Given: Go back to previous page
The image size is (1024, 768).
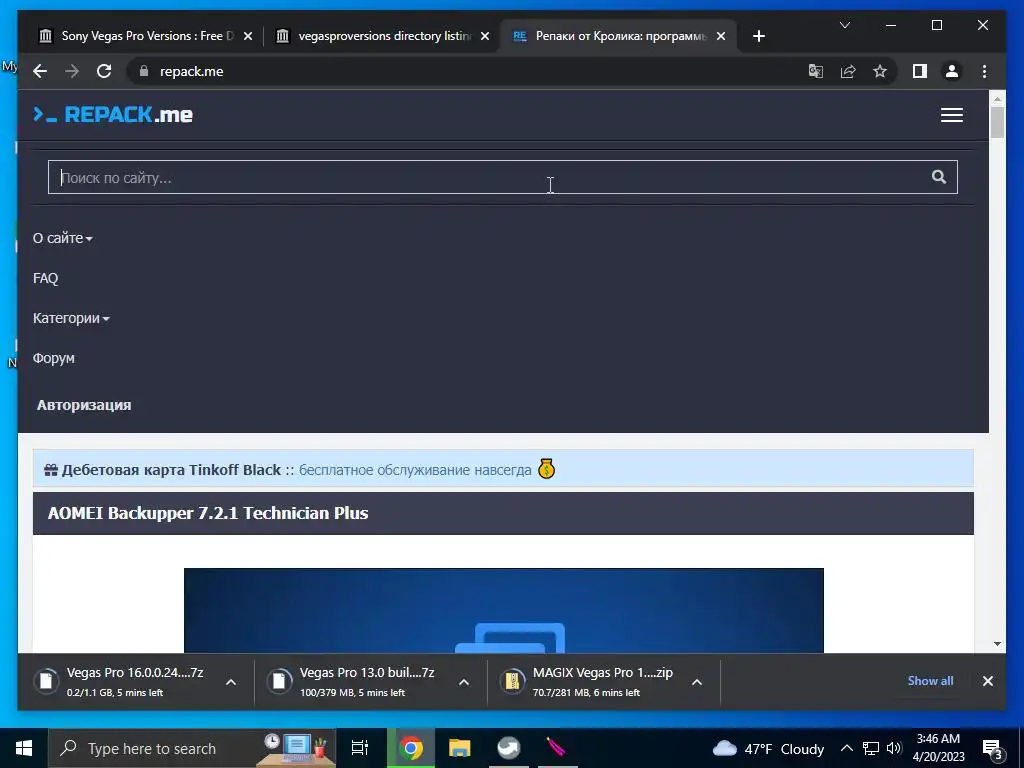Looking at the screenshot, I should click(x=40, y=71).
